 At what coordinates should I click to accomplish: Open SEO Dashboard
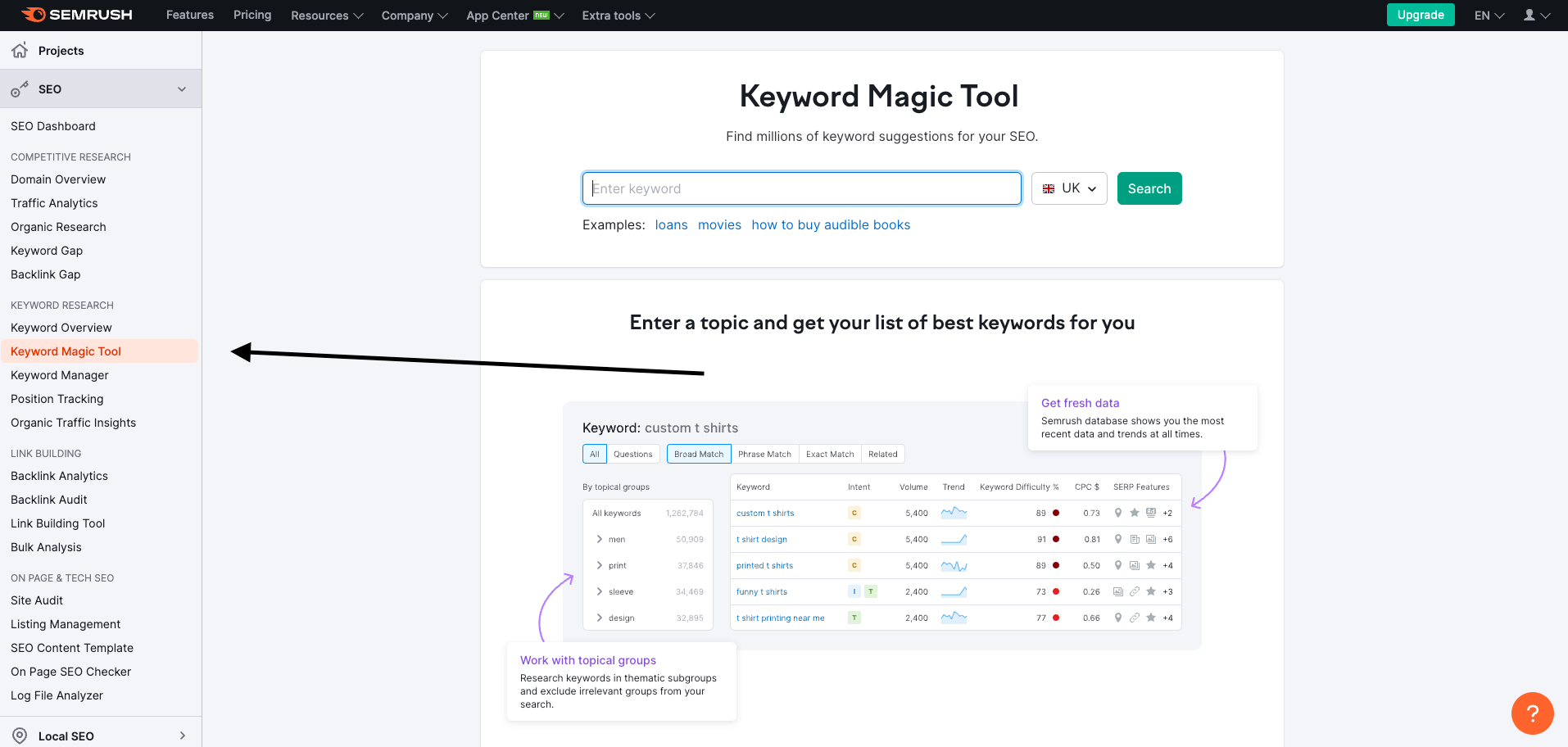53,126
